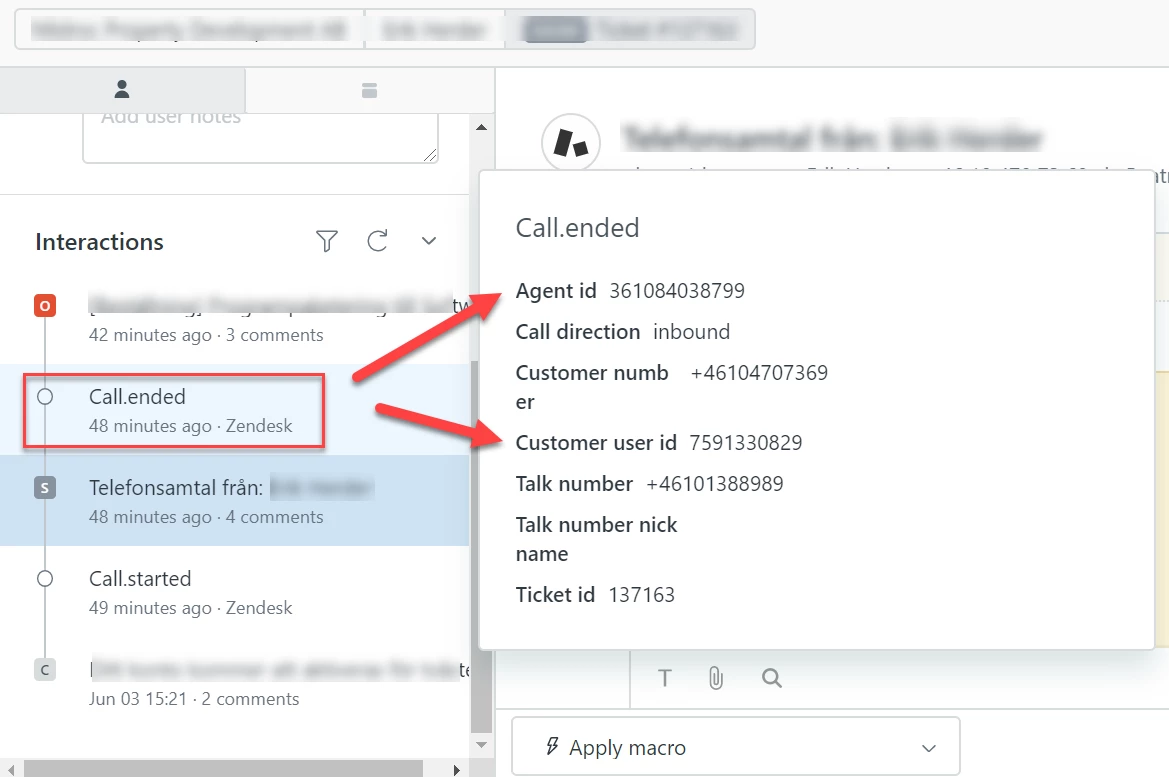
Task: Click the horizontal scrollbar right arrow
Action: click(456, 770)
